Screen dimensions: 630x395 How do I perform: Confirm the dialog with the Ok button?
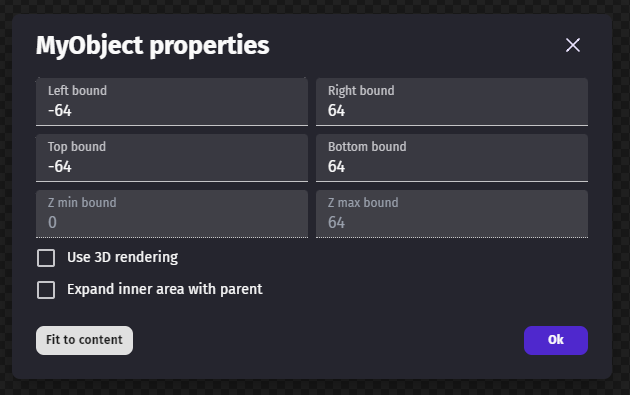[x=556, y=340]
